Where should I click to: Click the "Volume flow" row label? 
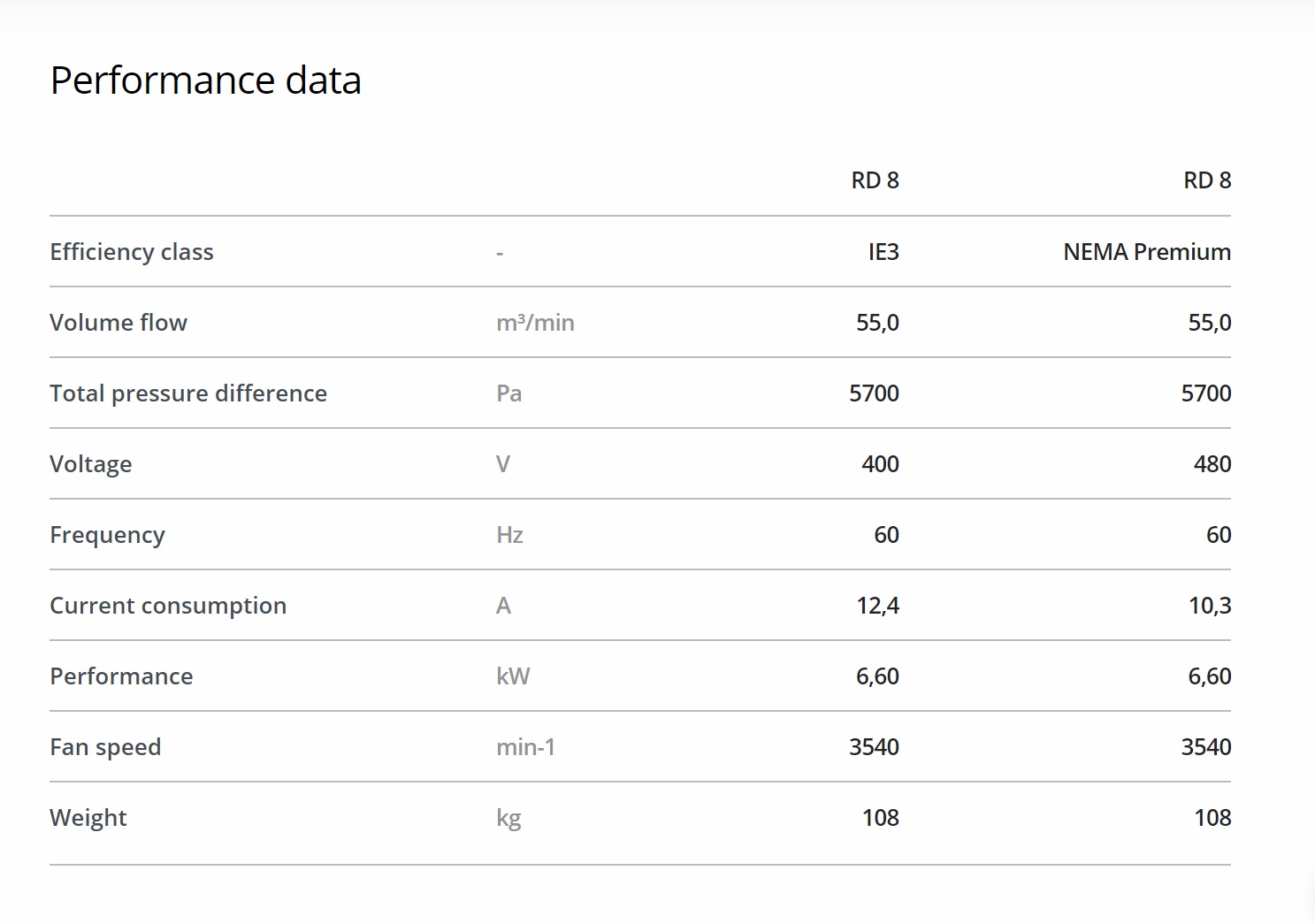point(119,323)
